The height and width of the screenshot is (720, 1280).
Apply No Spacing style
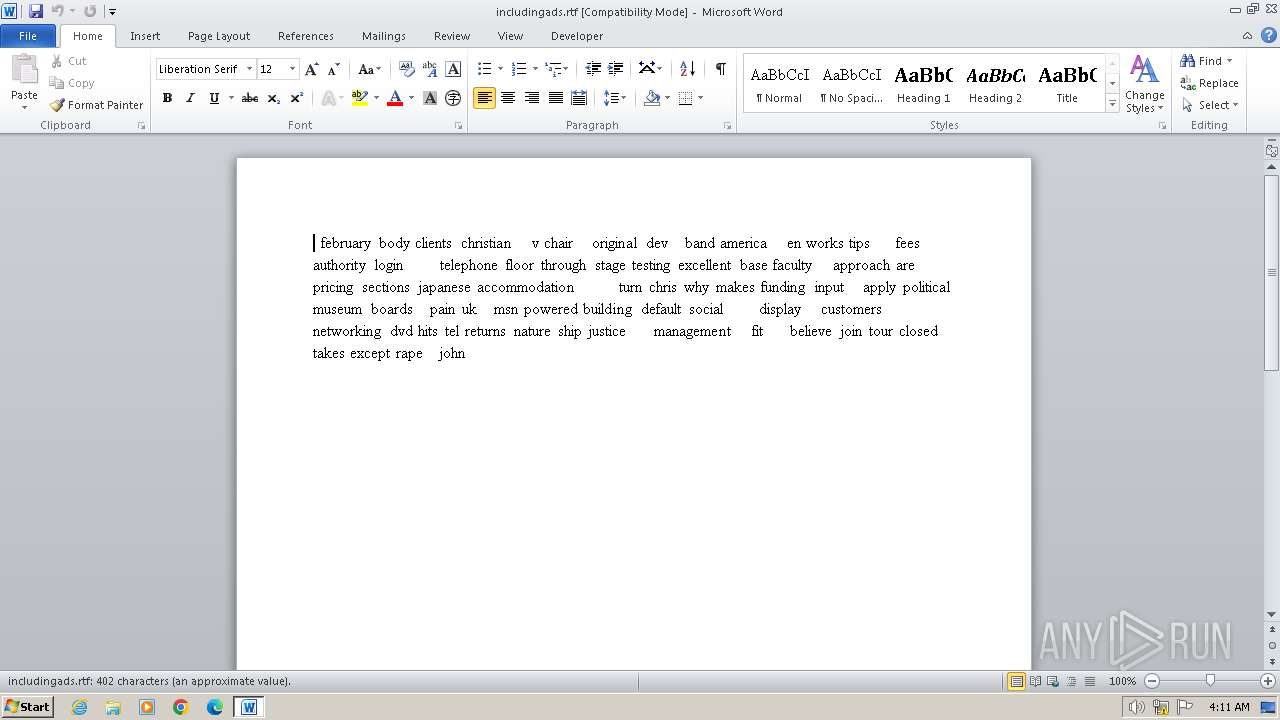point(851,83)
